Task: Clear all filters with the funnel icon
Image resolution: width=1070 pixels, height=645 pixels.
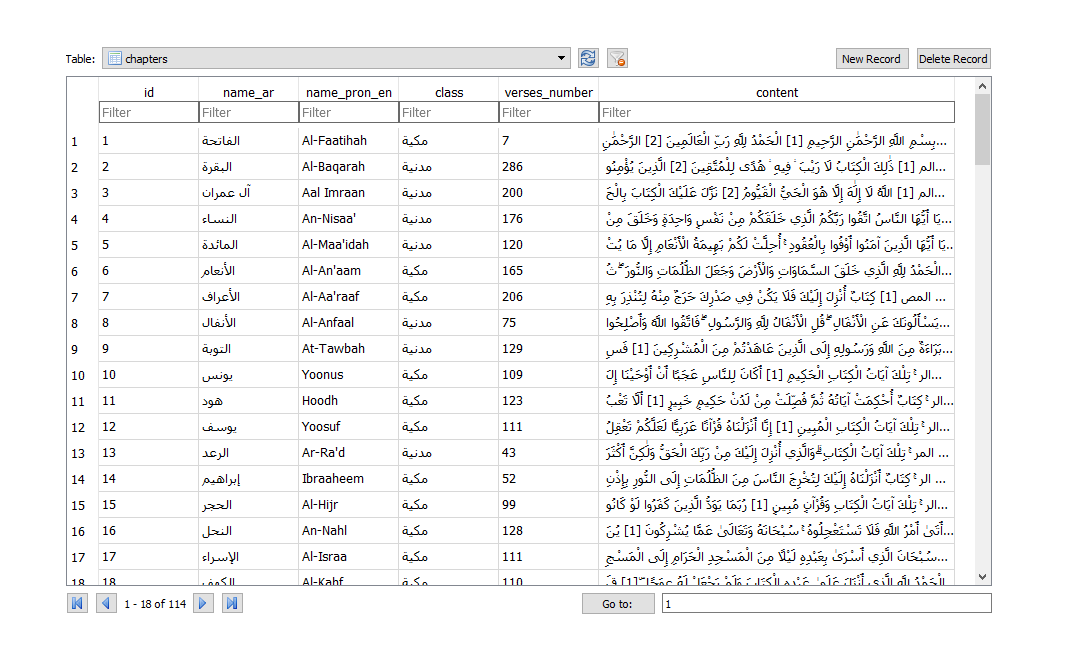Action: [x=617, y=58]
